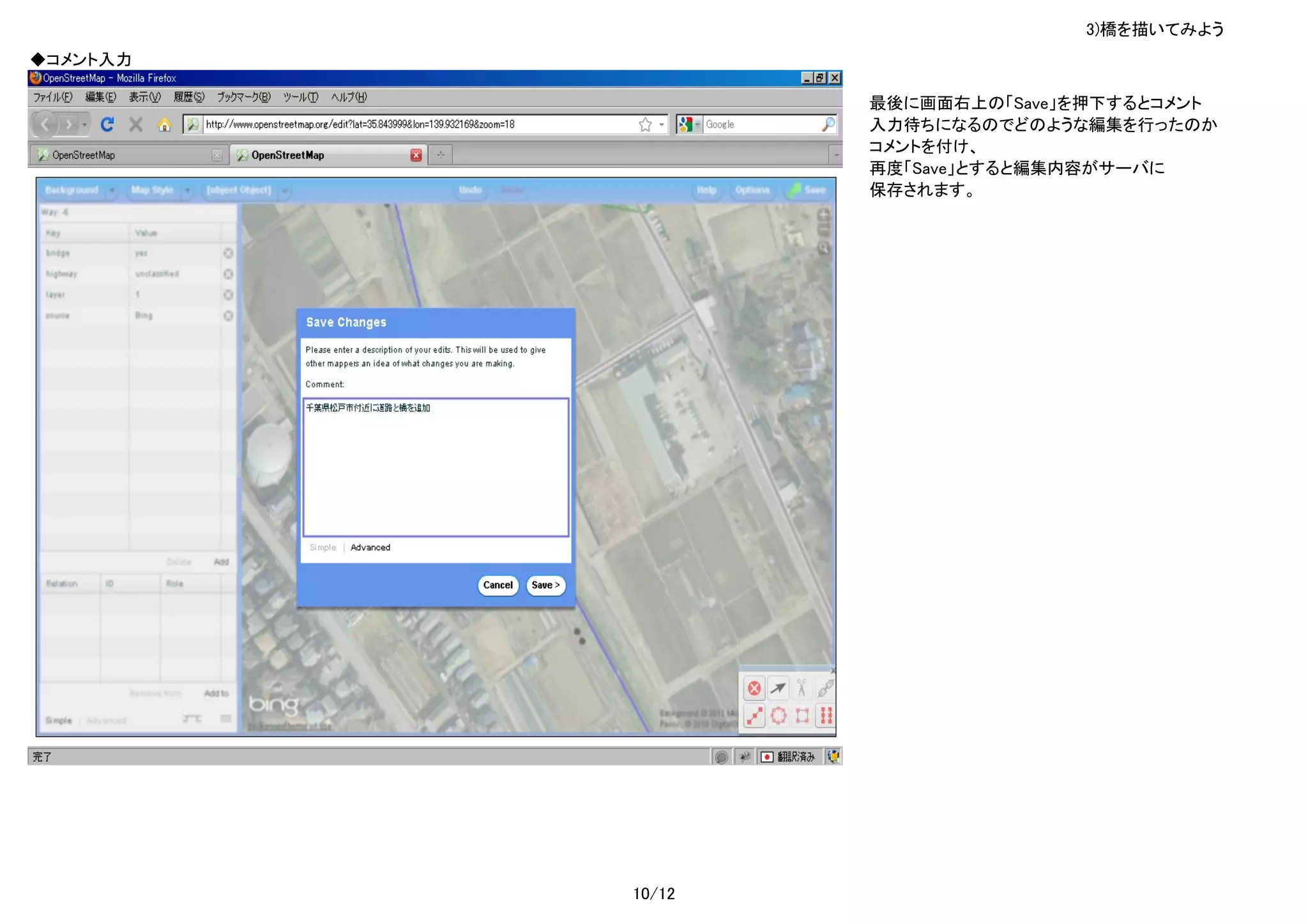
Task: Bookmark page with the star icon
Action: (645, 125)
